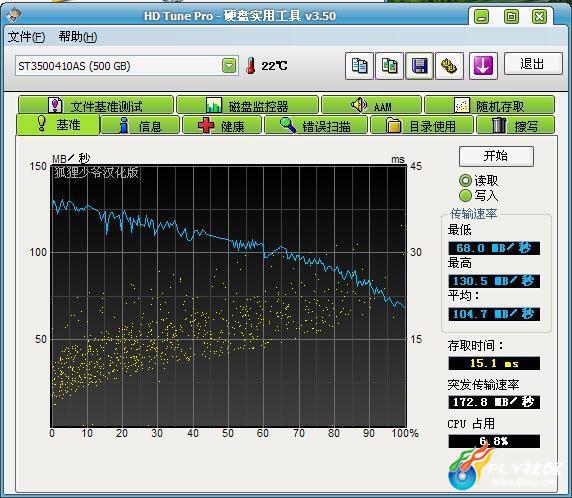Open the 健康 tab with red cross
Viewport: 572px width, 498px height.
(x=222, y=126)
